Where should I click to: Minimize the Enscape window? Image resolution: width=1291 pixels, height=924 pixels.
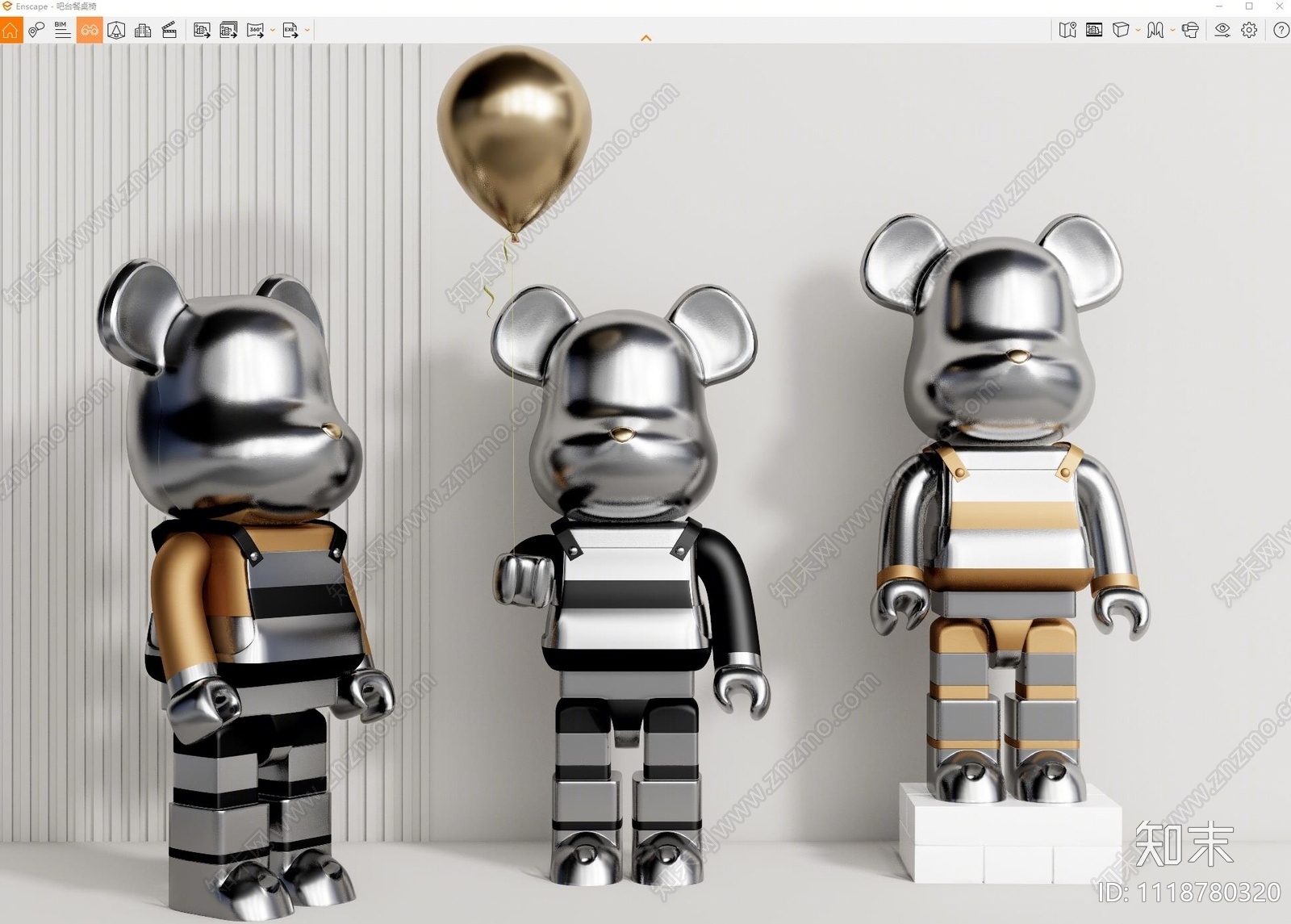(x=1219, y=6)
